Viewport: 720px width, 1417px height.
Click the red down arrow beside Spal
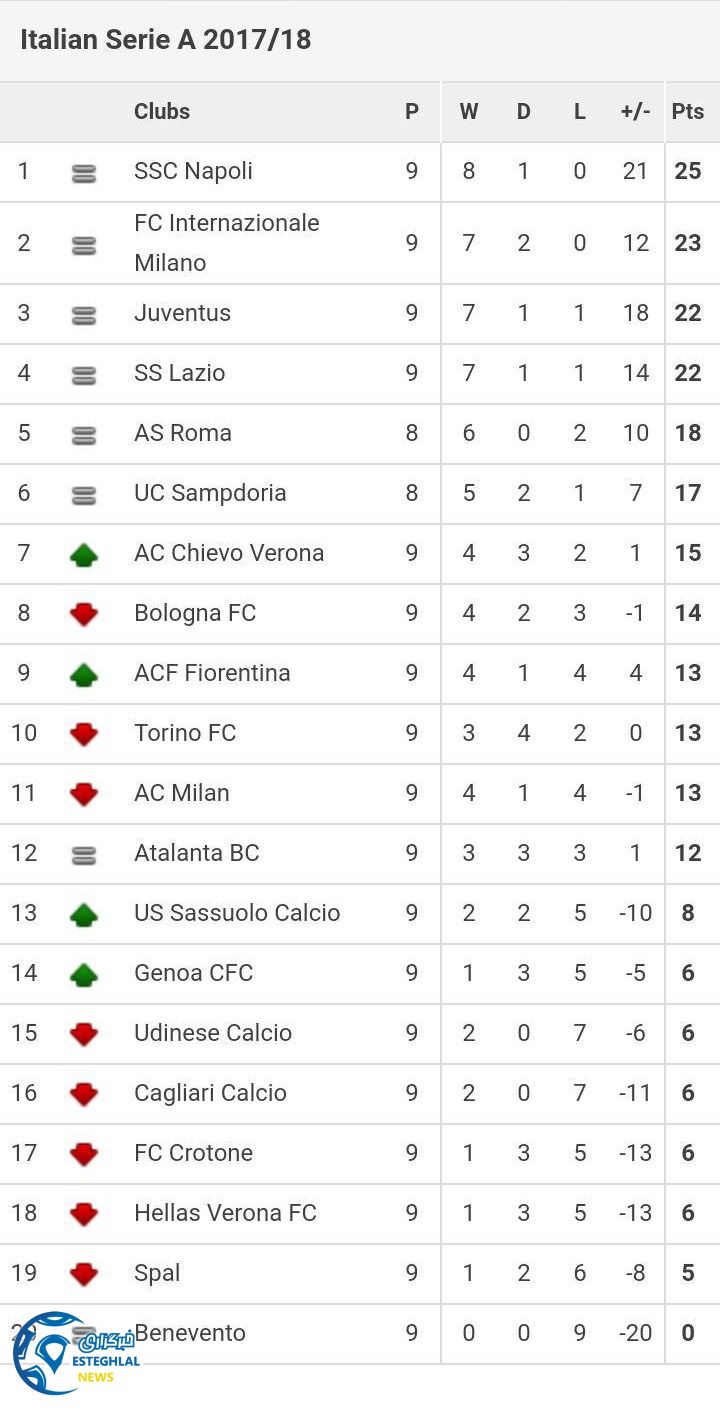coord(84,1274)
